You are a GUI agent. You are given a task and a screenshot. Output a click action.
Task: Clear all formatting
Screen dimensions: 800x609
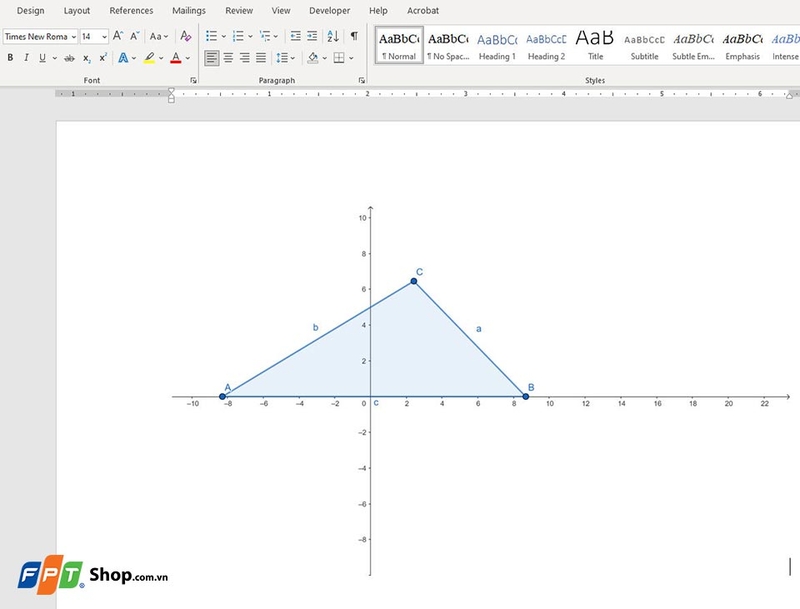click(x=186, y=36)
